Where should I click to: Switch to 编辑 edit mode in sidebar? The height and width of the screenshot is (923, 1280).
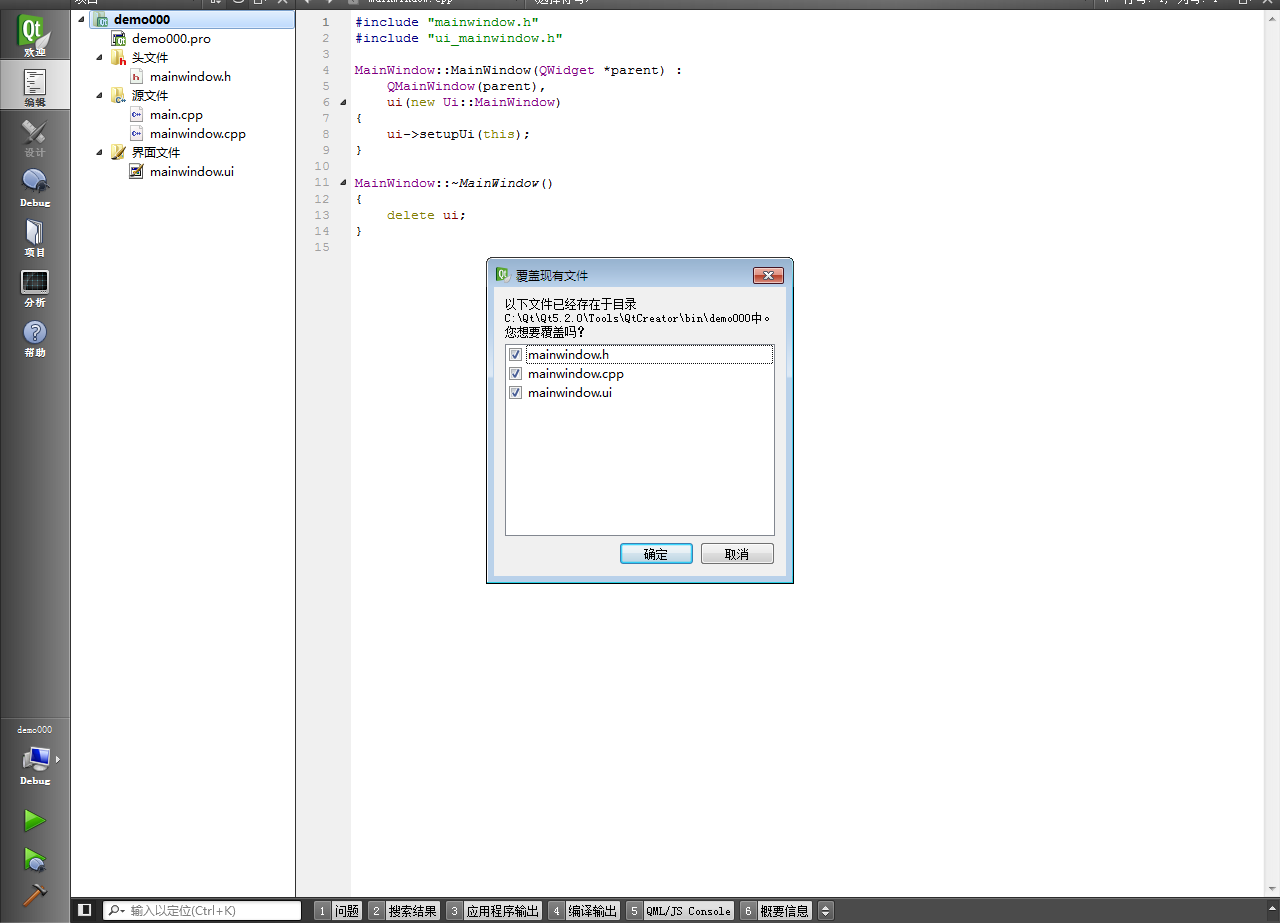35,87
